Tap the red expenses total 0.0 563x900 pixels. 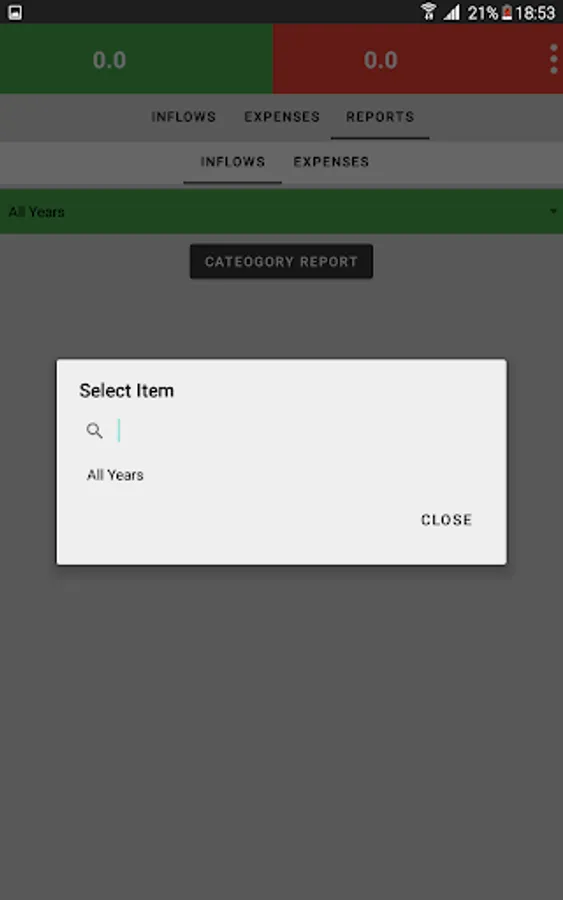[380, 60]
